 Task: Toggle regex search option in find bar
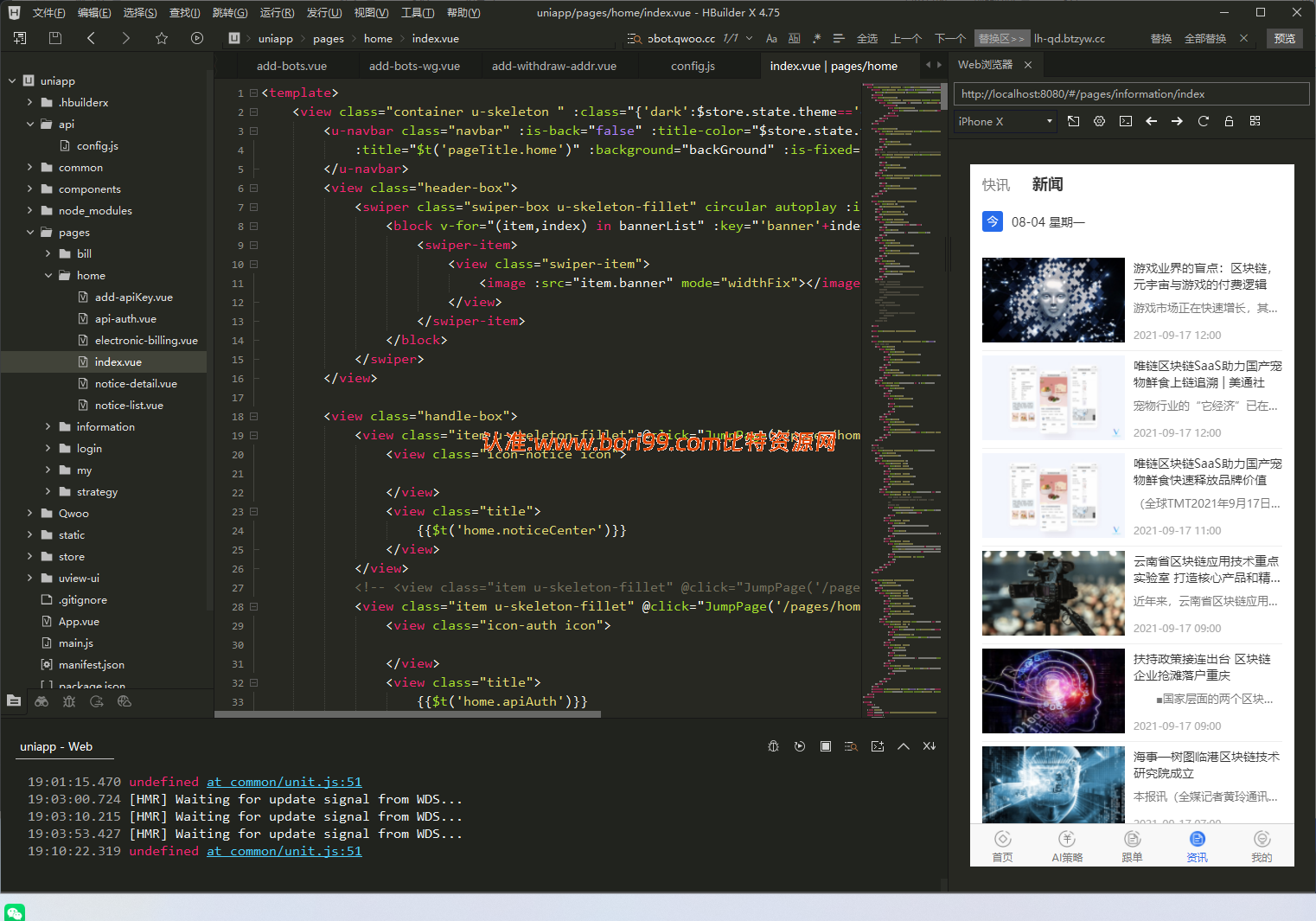(x=816, y=39)
